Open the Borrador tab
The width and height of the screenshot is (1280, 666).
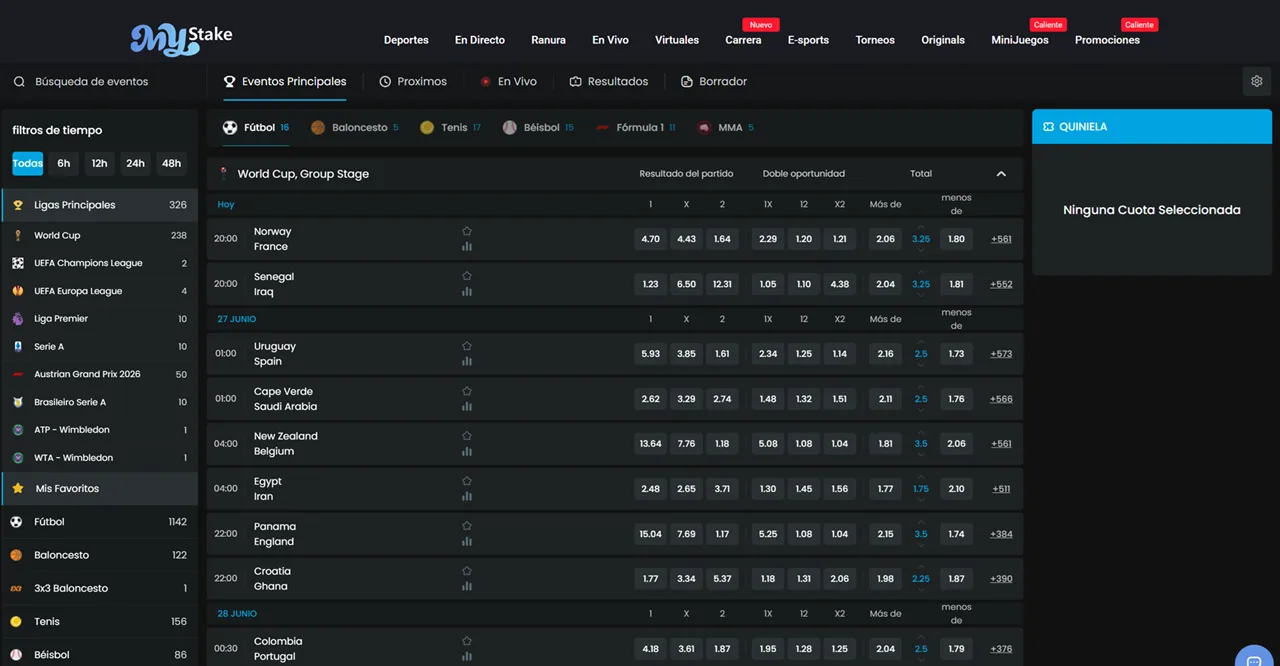(x=714, y=82)
